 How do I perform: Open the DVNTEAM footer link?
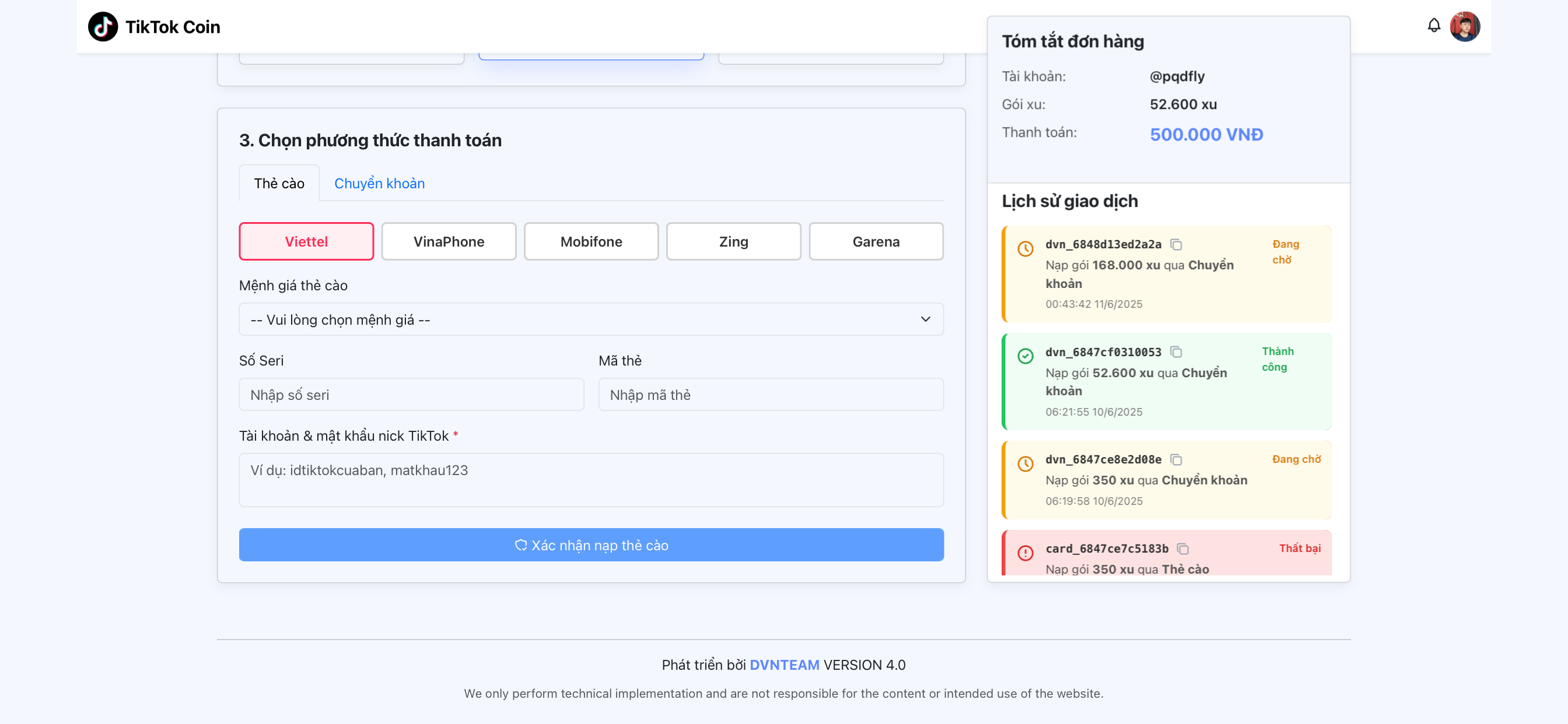(x=784, y=665)
